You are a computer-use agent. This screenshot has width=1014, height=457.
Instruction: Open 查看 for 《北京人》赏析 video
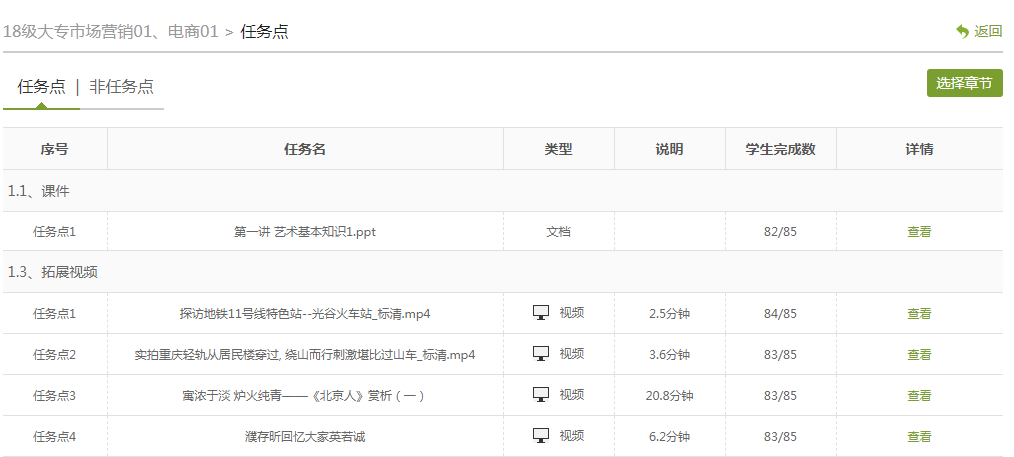[918, 395]
